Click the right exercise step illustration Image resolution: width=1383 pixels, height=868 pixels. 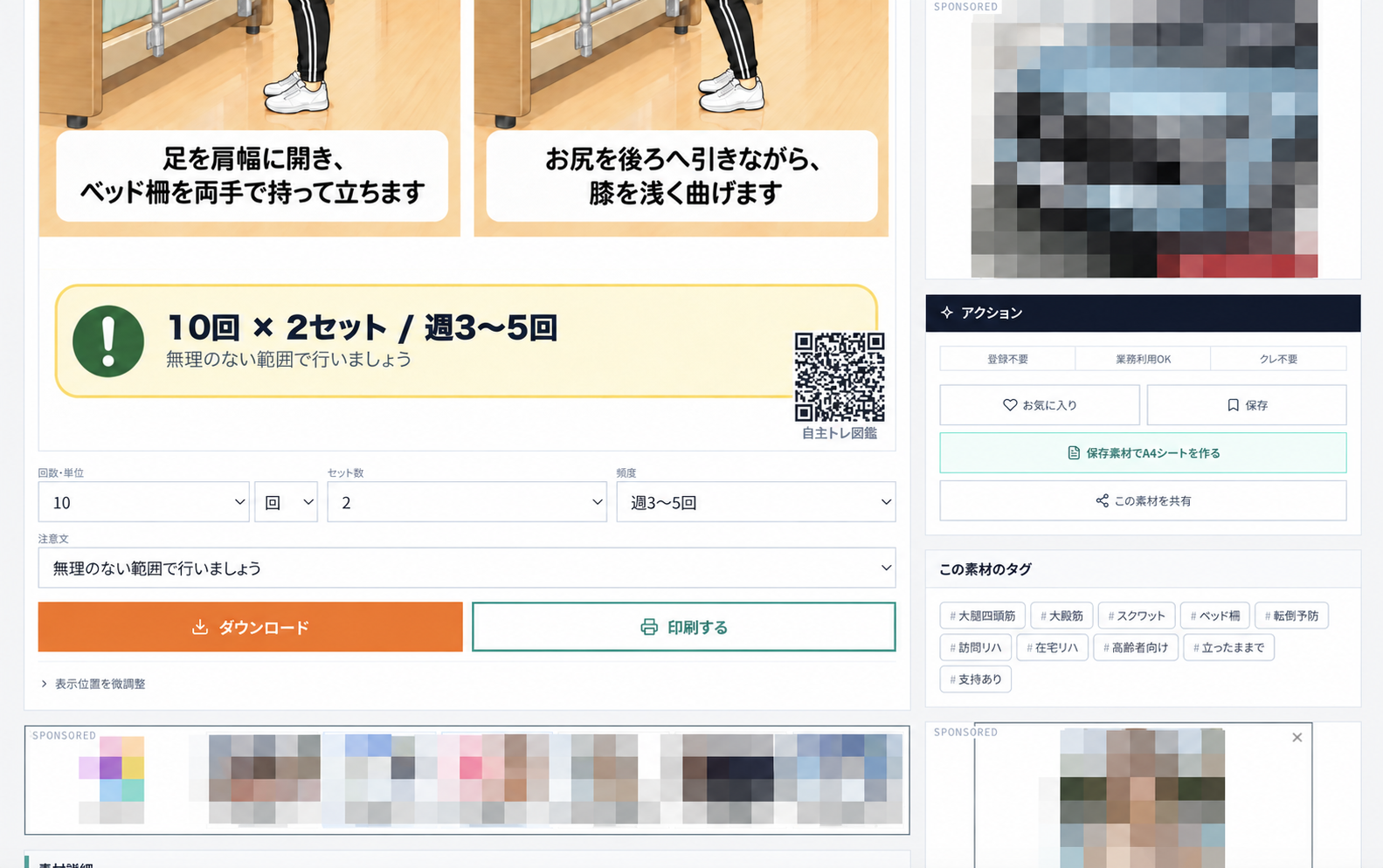[681, 118]
